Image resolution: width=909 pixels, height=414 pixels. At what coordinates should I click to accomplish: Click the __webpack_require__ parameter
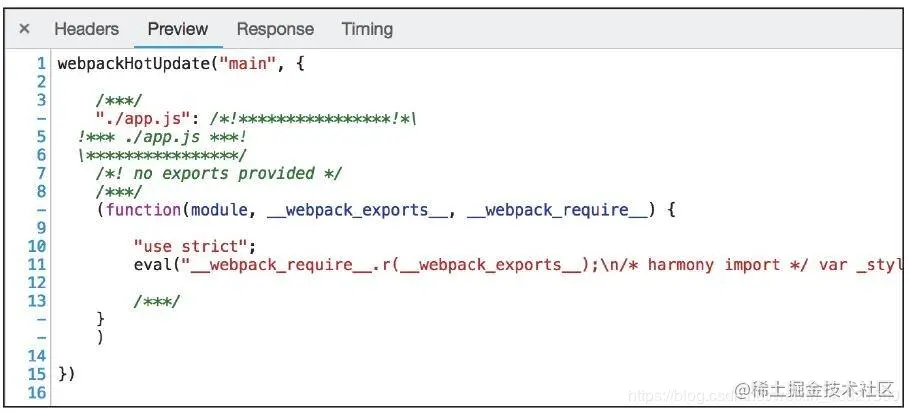coord(558,210)
